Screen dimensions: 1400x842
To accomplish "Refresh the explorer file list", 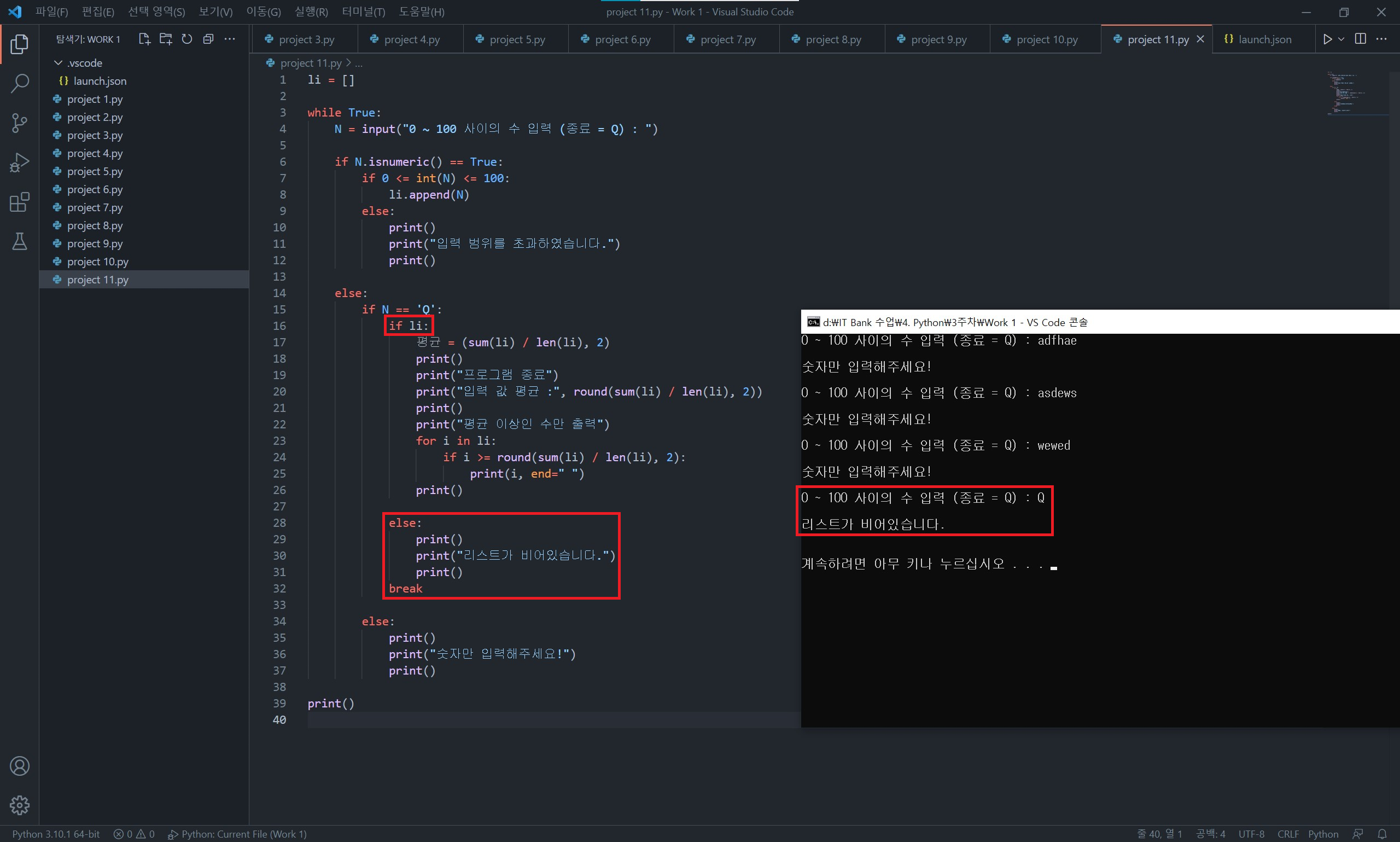I will point(187,39).
